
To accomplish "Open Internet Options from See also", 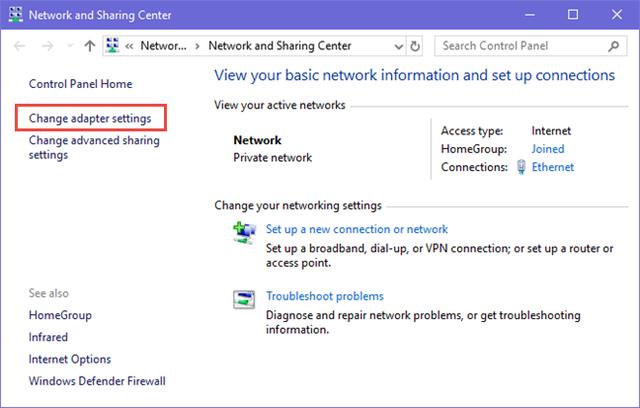I will pos(70,359).
